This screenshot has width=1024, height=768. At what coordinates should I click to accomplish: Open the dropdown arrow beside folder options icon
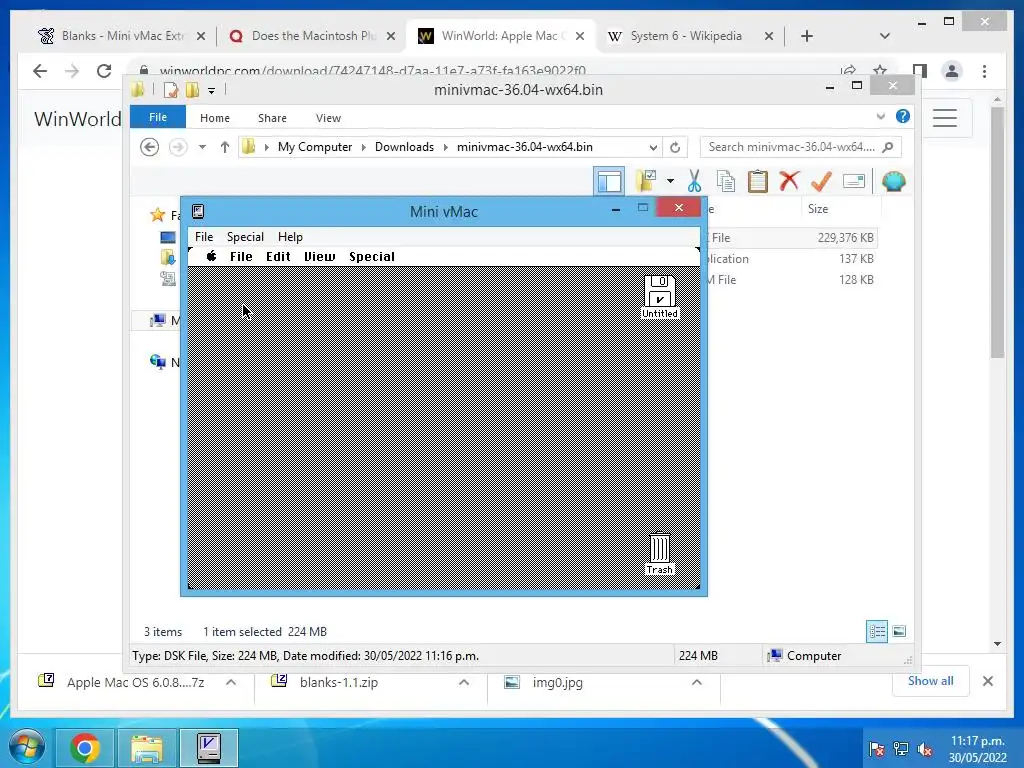(x=670, y=181)
